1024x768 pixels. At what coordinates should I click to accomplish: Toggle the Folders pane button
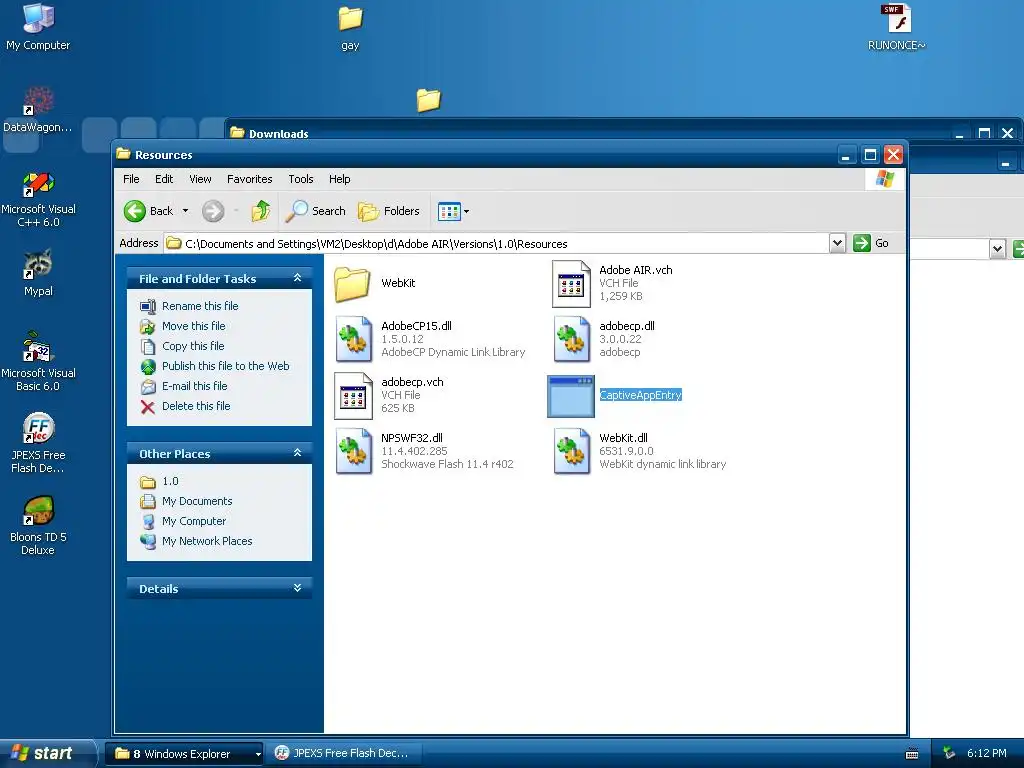point(389,211)
